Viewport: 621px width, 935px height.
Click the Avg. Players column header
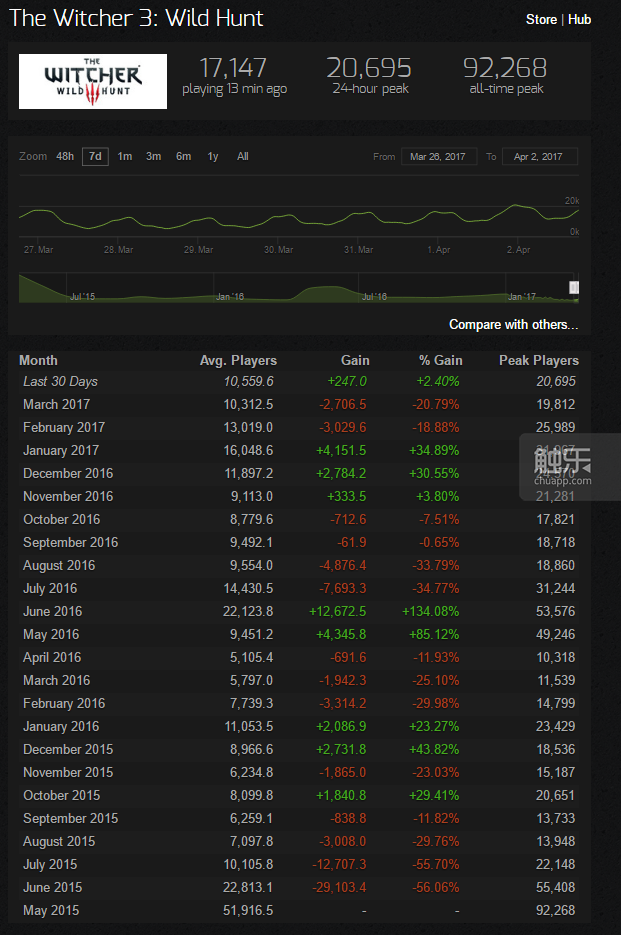click(x=238, y=360)
